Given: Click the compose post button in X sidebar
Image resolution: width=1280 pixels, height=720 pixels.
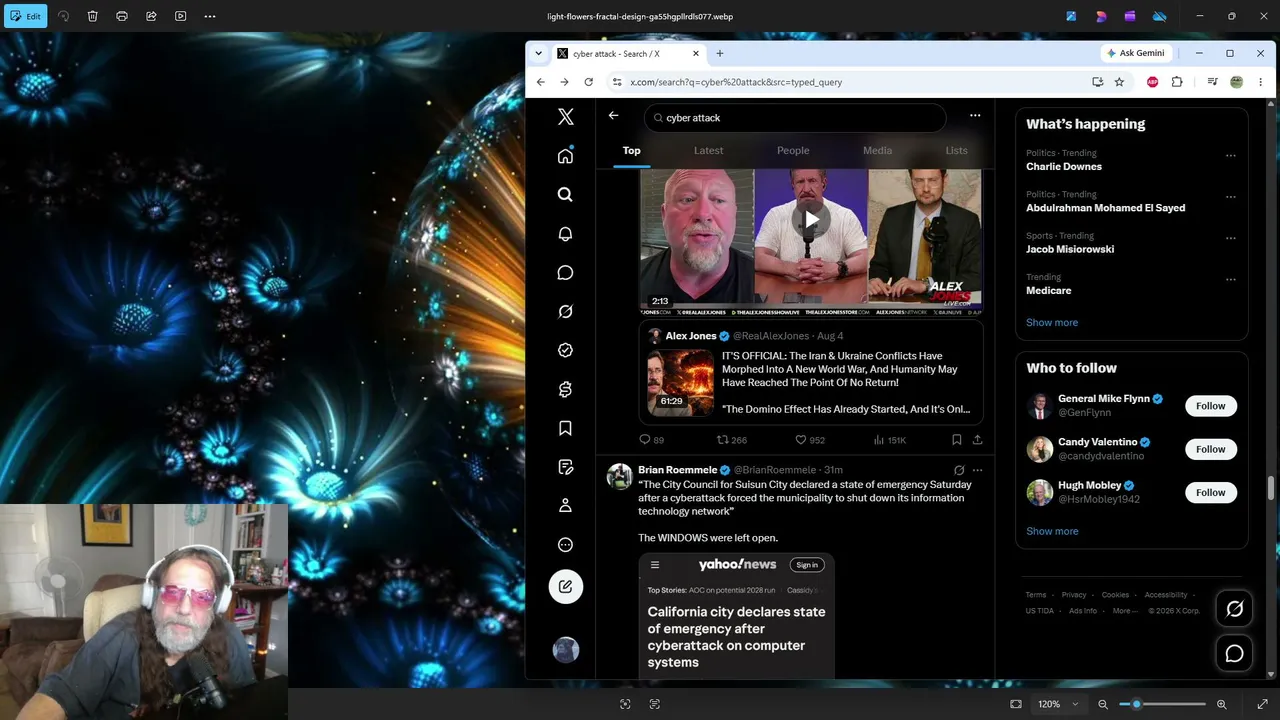Looking at the screenshot, I should click(566, 586).
